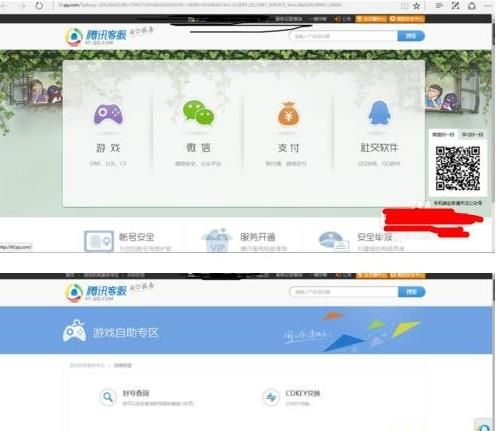
Task: Select the second tab above the QR code
Action: (x=472, y=135)
